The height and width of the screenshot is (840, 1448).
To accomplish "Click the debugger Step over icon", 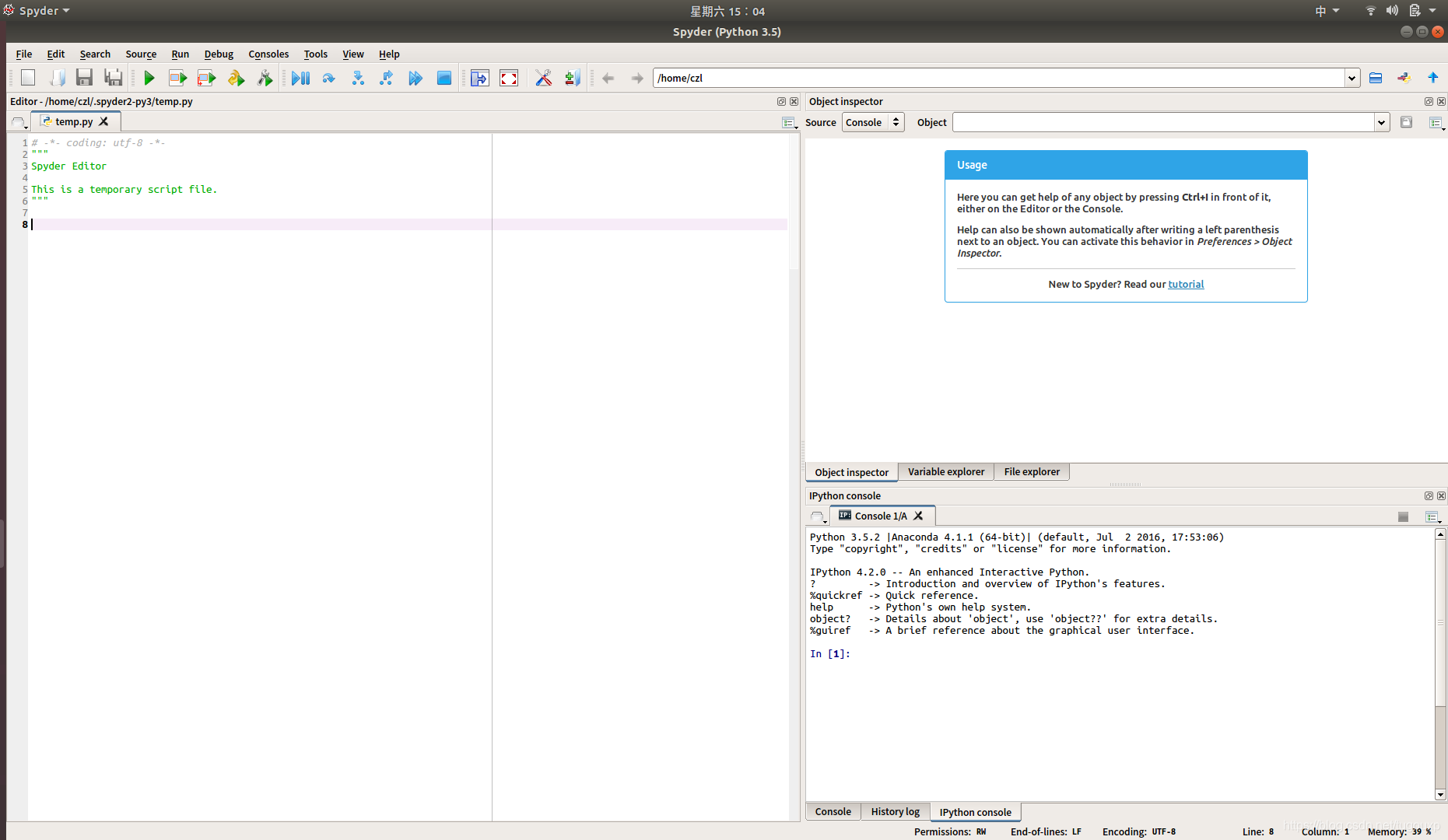I will click(x=328, y=78).
